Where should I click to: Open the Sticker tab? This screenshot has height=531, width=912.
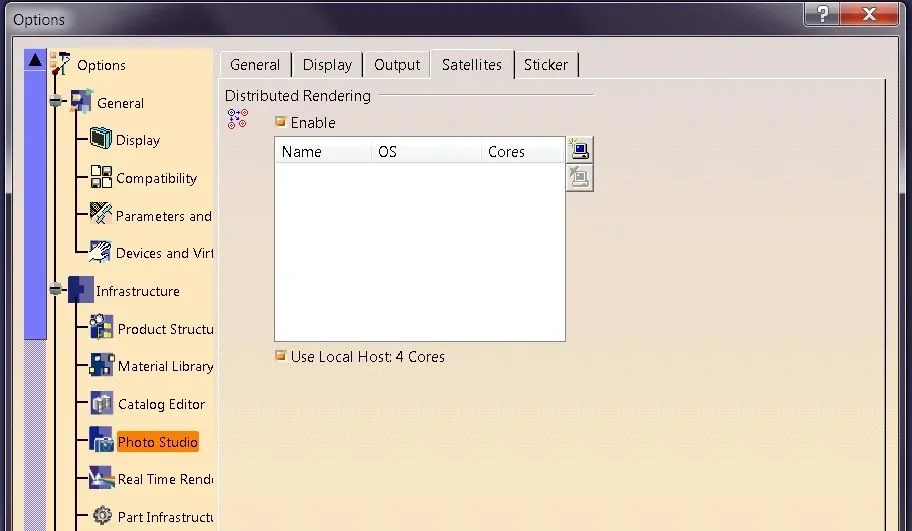point(546,65)
